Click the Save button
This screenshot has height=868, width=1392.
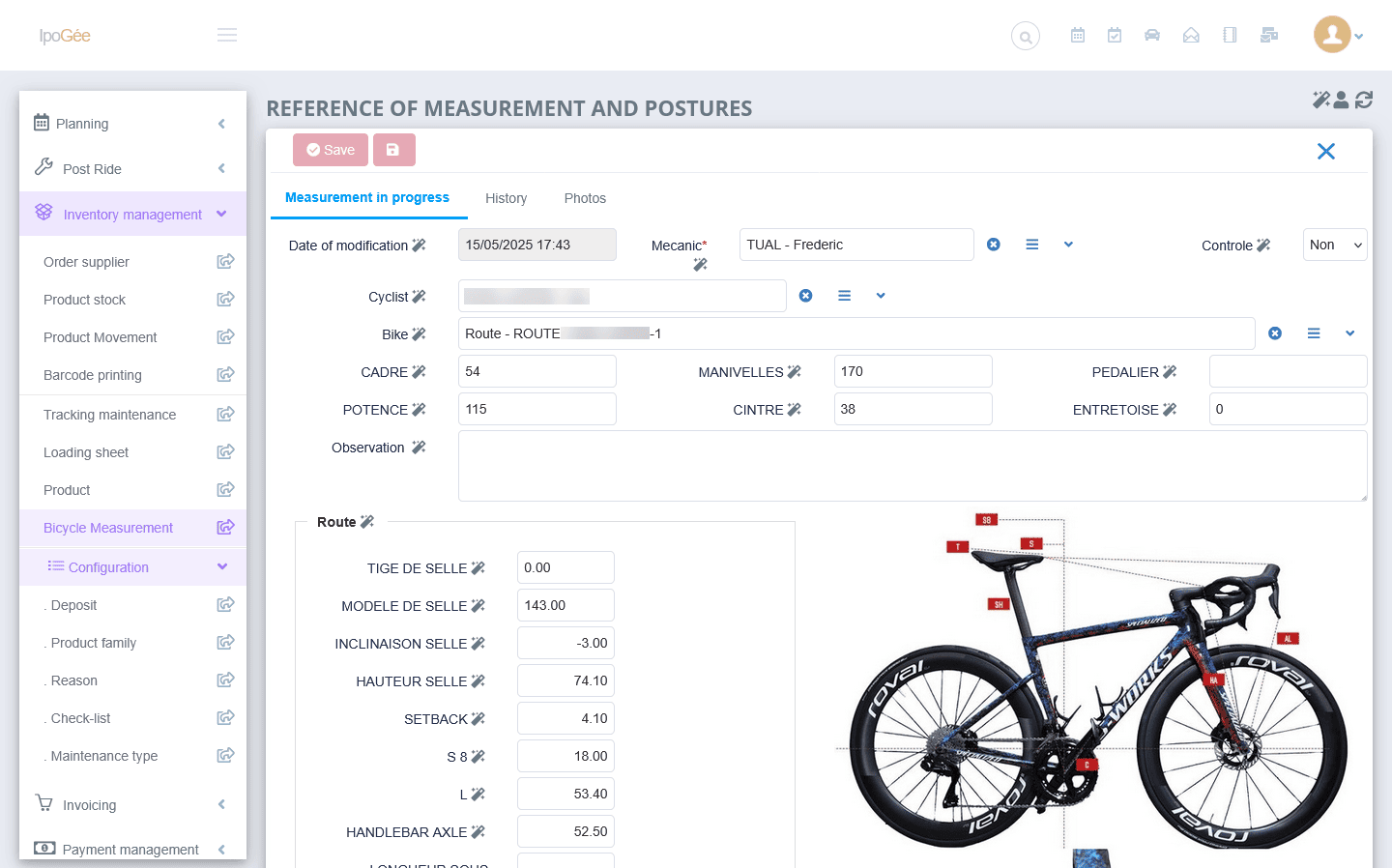pos(331,150)
